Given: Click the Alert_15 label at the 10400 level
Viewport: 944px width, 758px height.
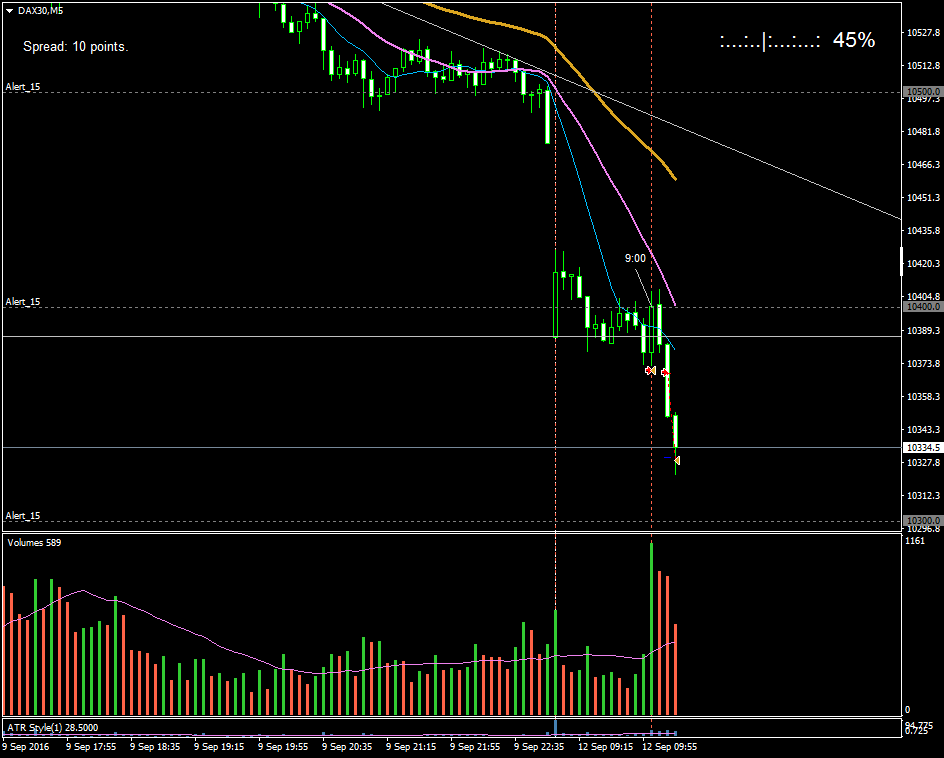Looking at the screenshot, I should [x=23, y=301].
